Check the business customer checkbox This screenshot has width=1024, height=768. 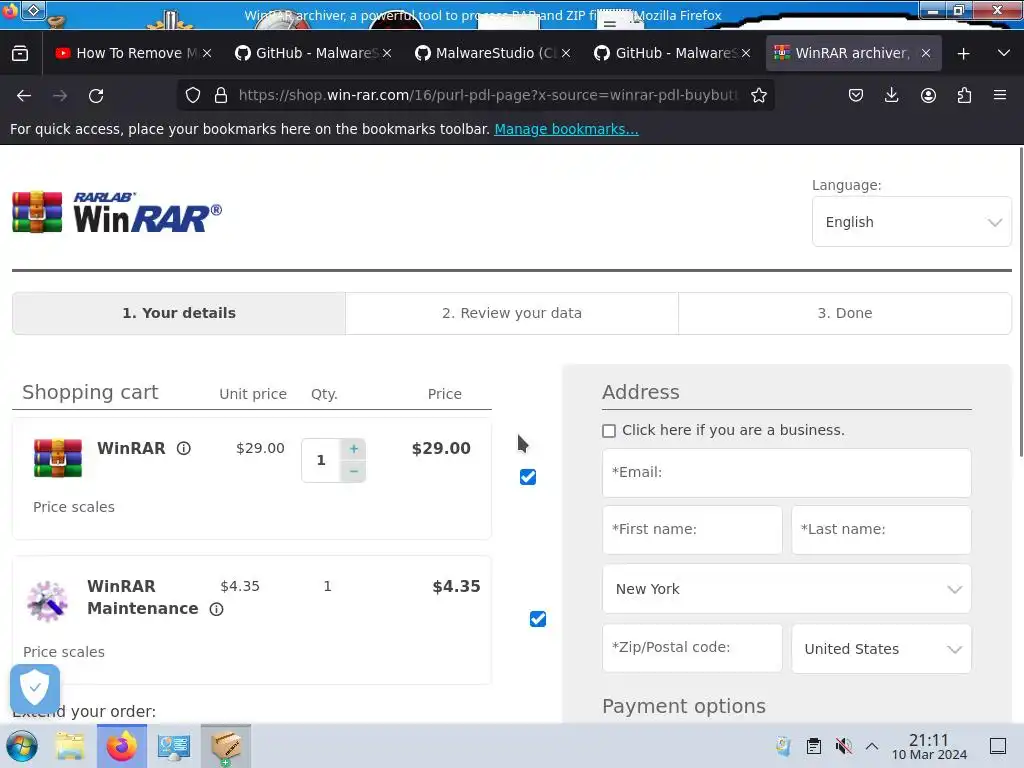(x=609, y=430)
